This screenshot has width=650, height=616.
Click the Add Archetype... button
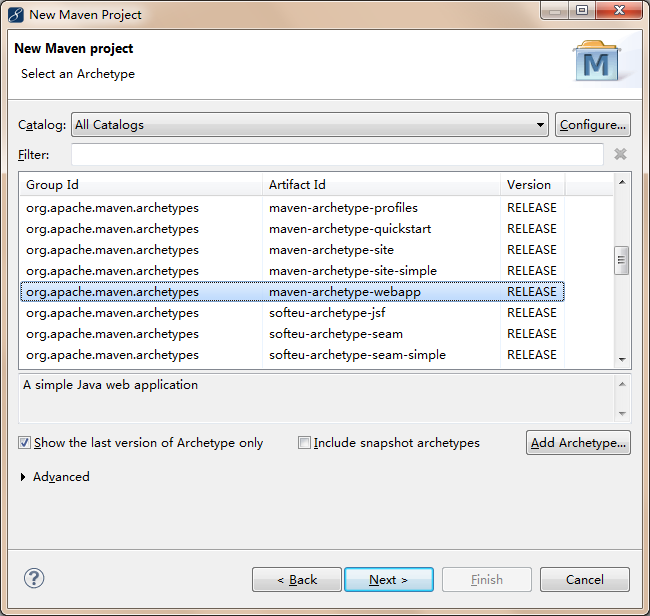click(x=578, y=443)
